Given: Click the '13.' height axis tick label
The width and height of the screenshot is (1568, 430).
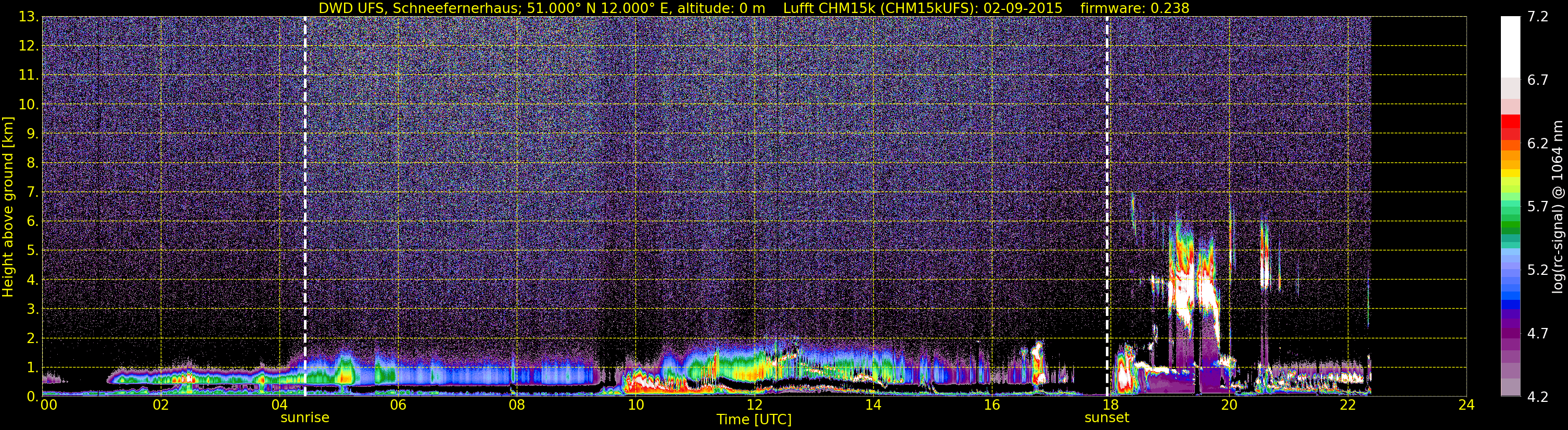Looking at the screenshot, I should (28, 17).
